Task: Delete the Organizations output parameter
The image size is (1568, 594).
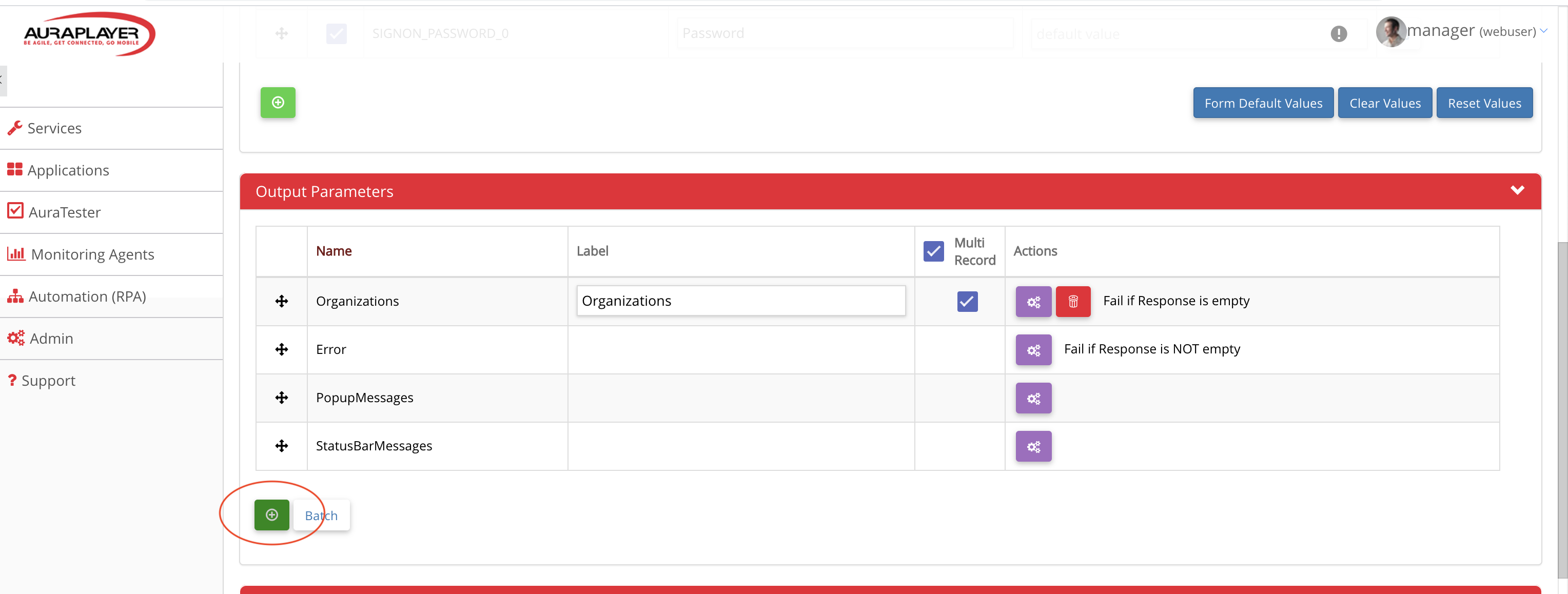Action: pos(1072,301)
